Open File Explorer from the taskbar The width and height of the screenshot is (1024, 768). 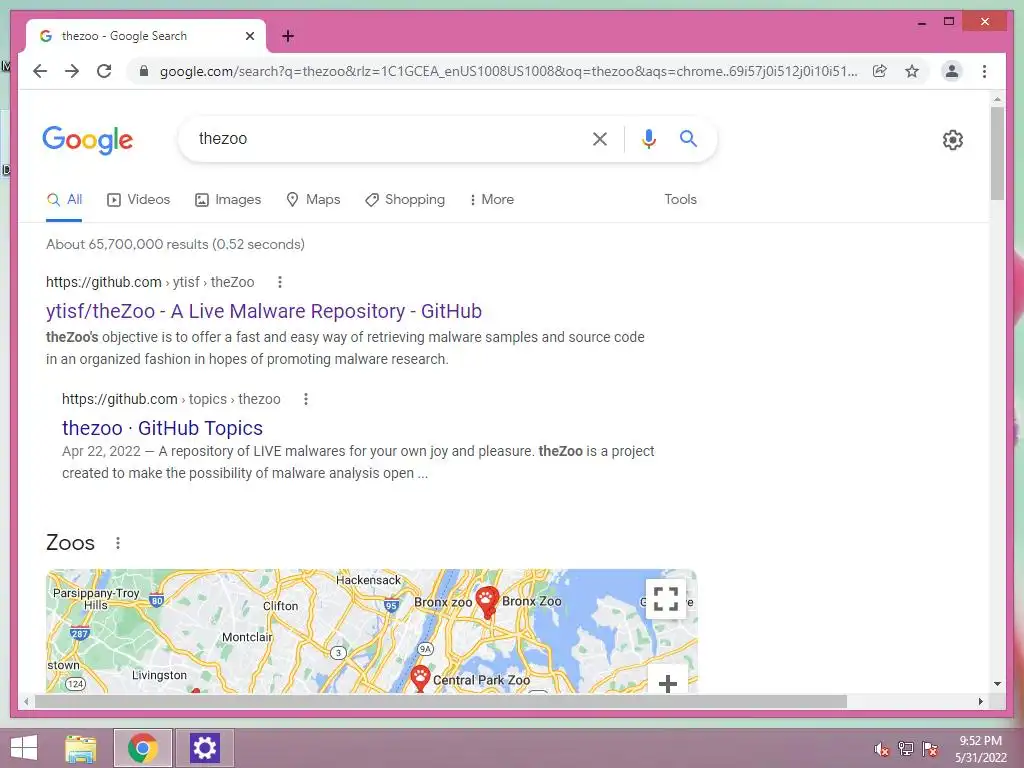pyautogui.click(x=81, y=748)
